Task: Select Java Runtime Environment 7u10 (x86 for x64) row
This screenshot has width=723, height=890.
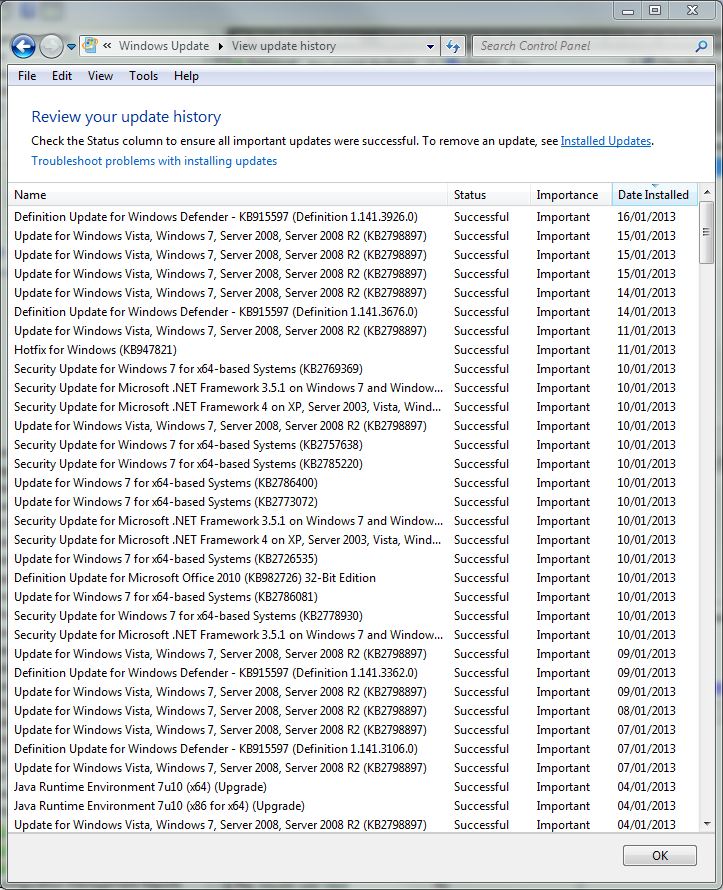Action: click(x=352, y=806)
